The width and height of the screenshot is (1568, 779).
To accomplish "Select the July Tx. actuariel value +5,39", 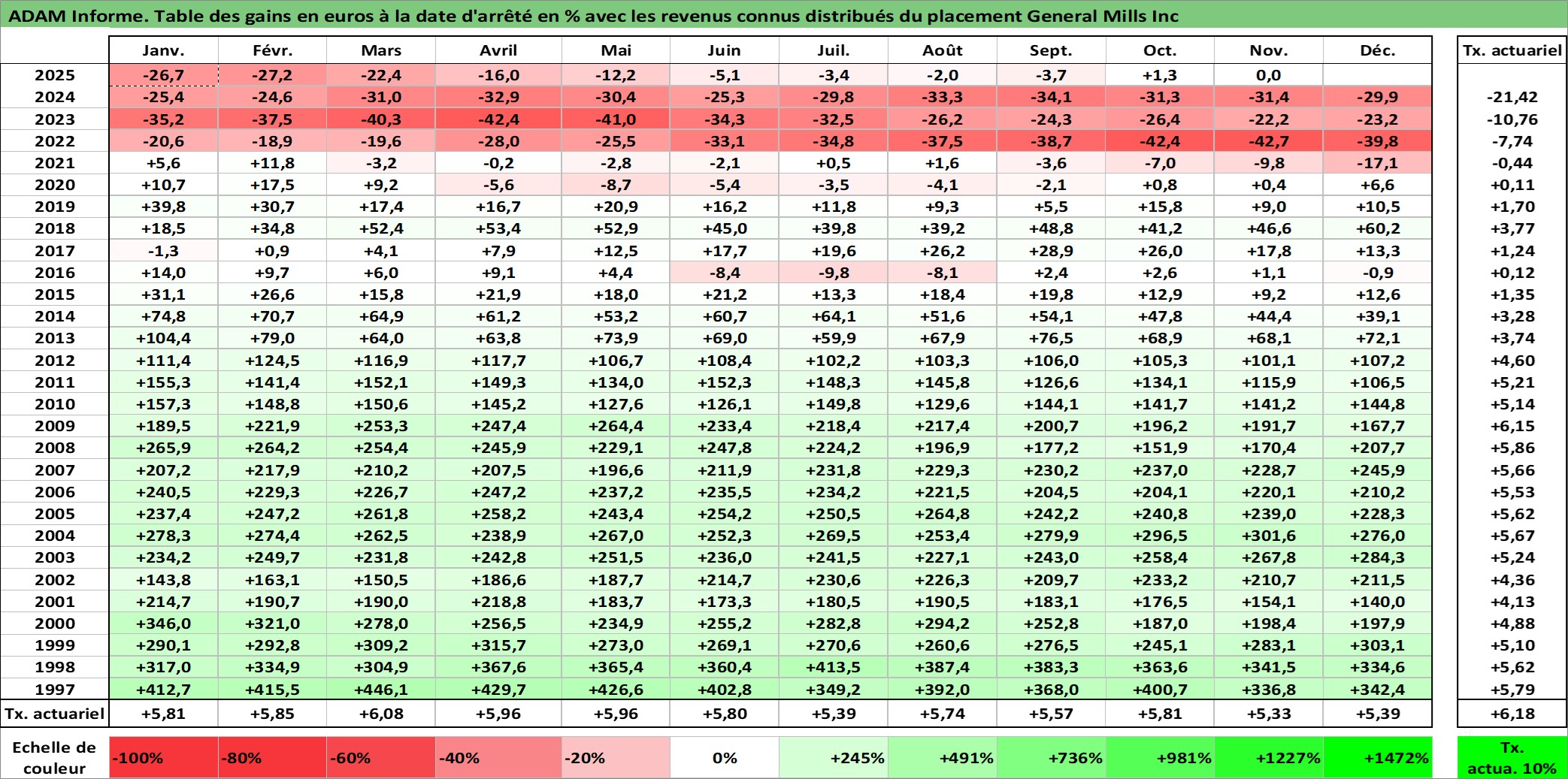I will tap(834, 714).
